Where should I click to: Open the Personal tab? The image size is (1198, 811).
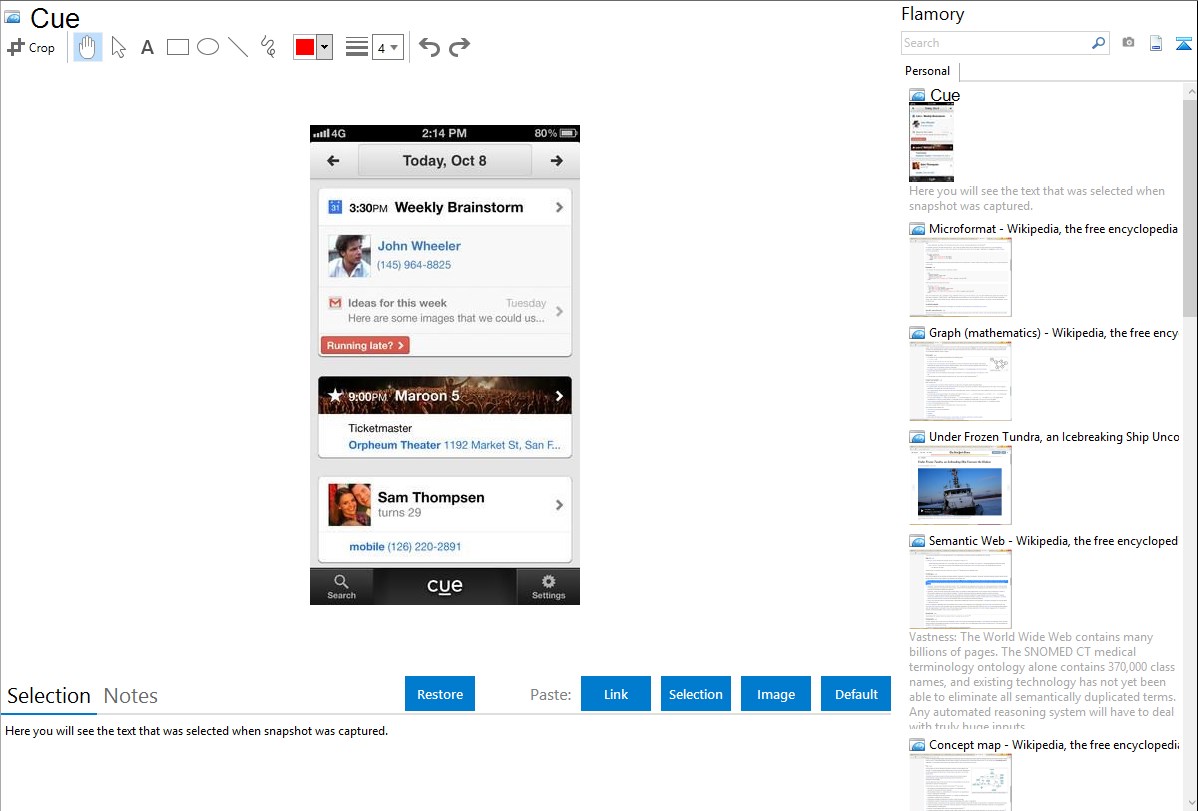pyautogui.click(x=927, y=71)
